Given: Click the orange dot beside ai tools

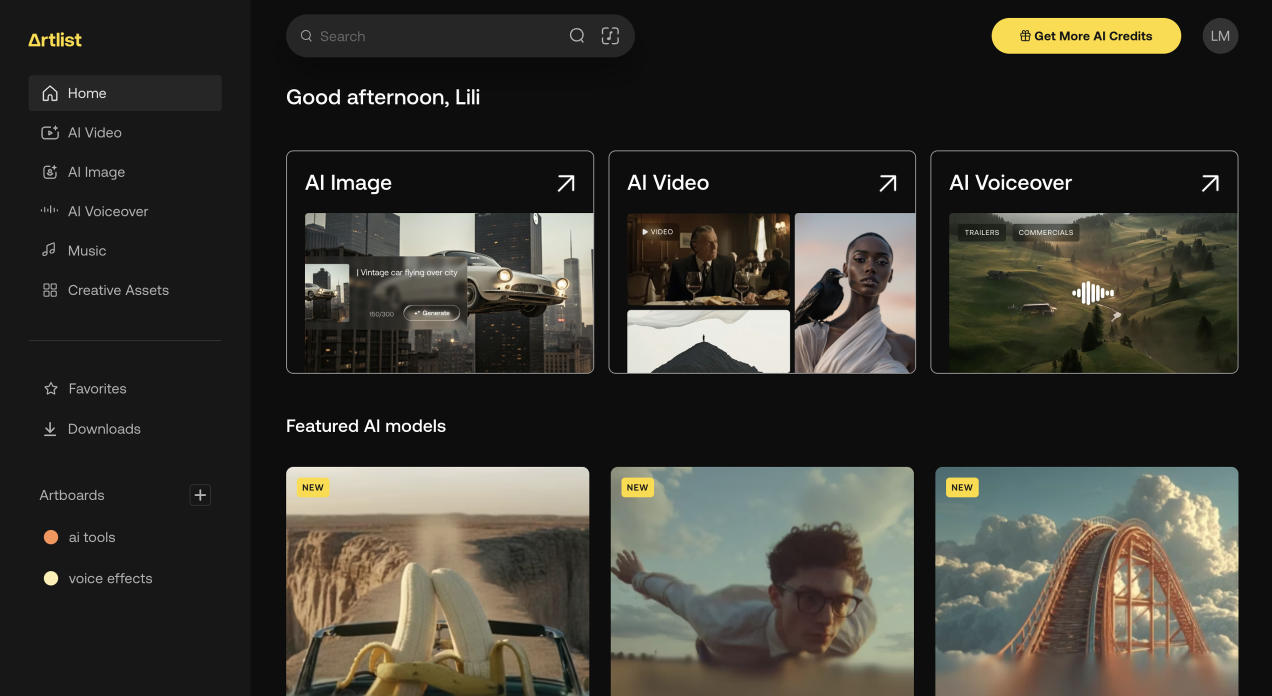Looking at the screenshot, I should (x=50, y=537).
